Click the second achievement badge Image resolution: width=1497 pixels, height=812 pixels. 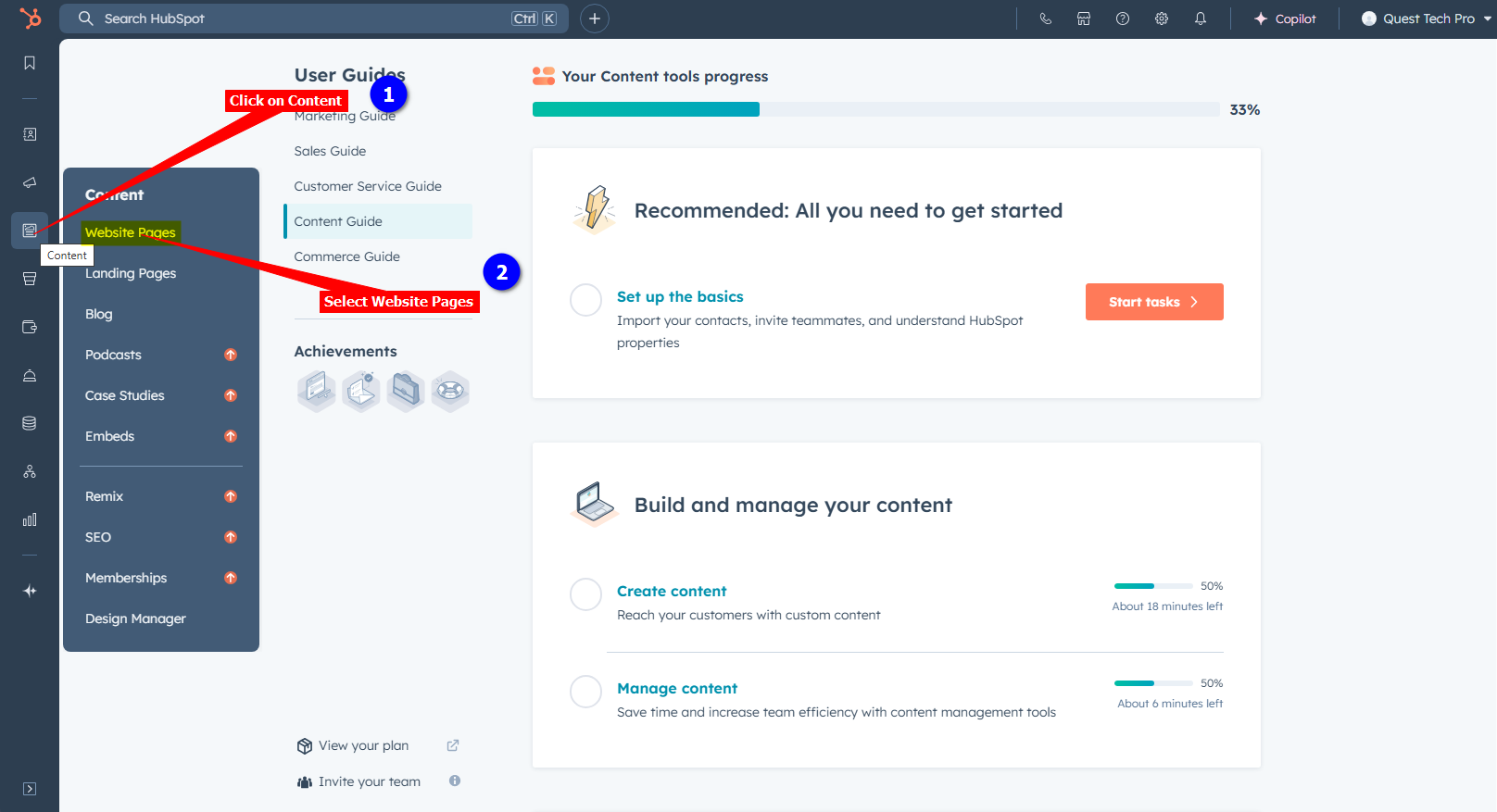361,391
